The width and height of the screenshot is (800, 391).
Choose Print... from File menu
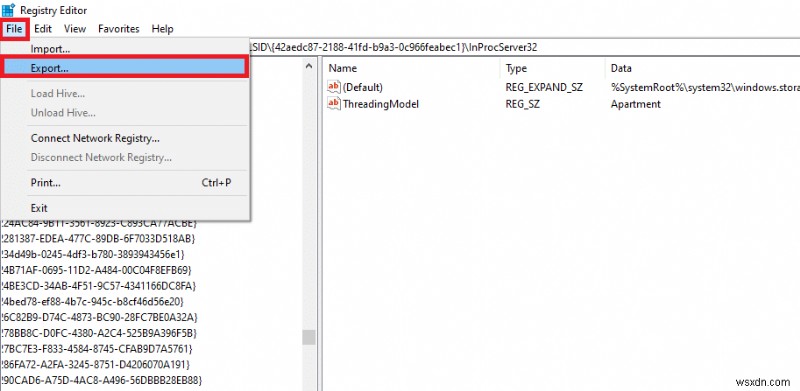click(125, 182)
